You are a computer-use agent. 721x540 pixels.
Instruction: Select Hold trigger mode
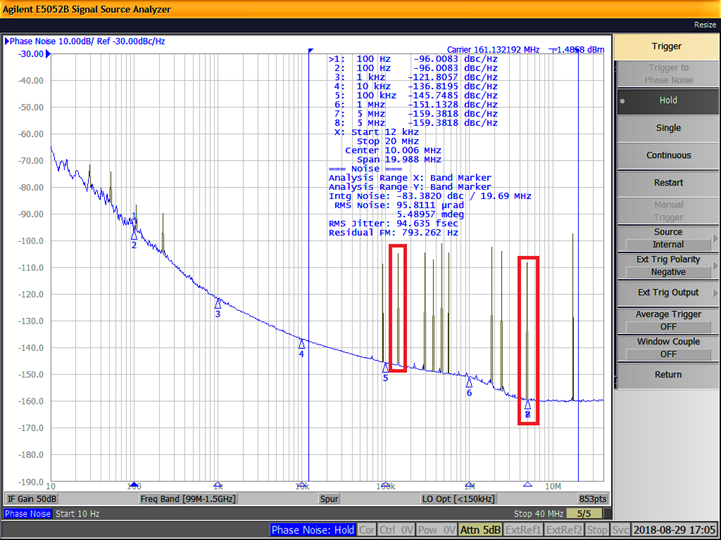click(667, 101)
